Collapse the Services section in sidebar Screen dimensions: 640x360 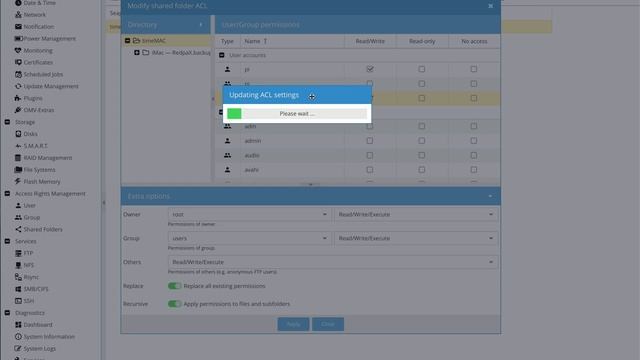pyautogui.click(x=7, y=241)
